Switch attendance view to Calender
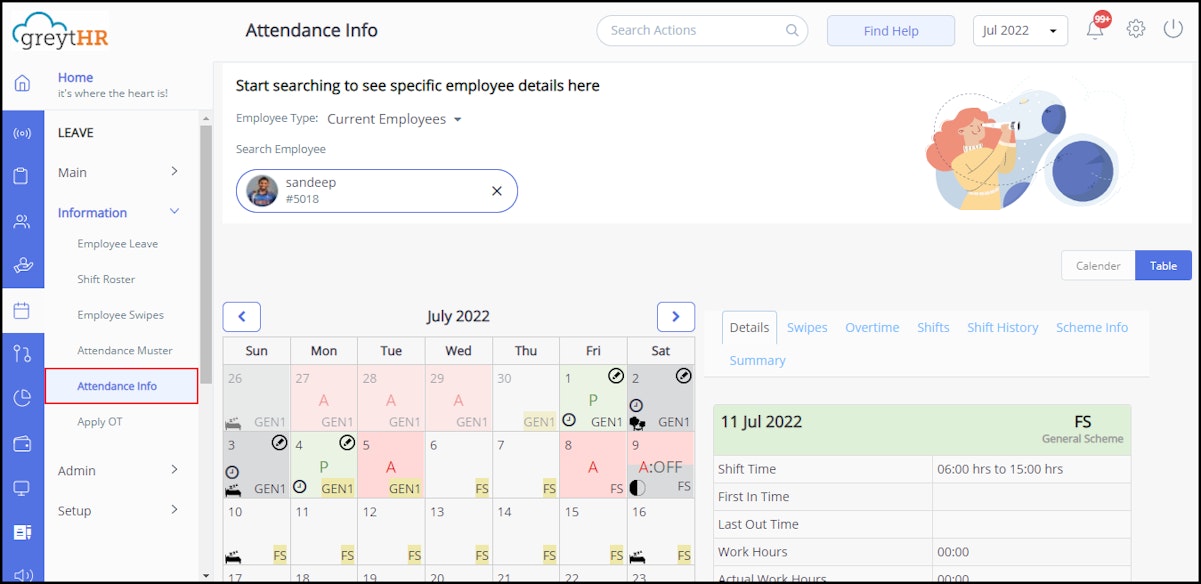The width and height of the screenshot is (1201, 584). tap(1098, 265)
